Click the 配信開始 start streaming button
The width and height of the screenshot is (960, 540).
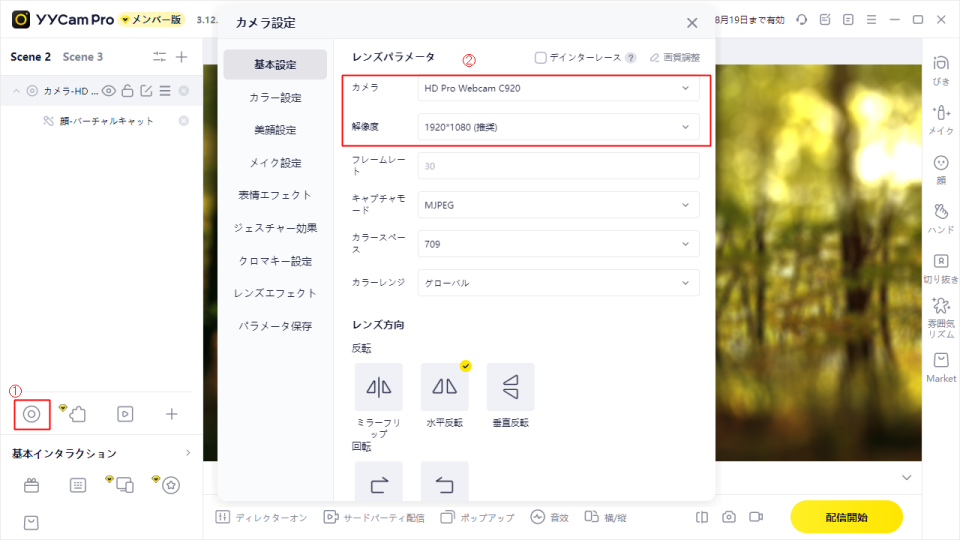(846, 517)
